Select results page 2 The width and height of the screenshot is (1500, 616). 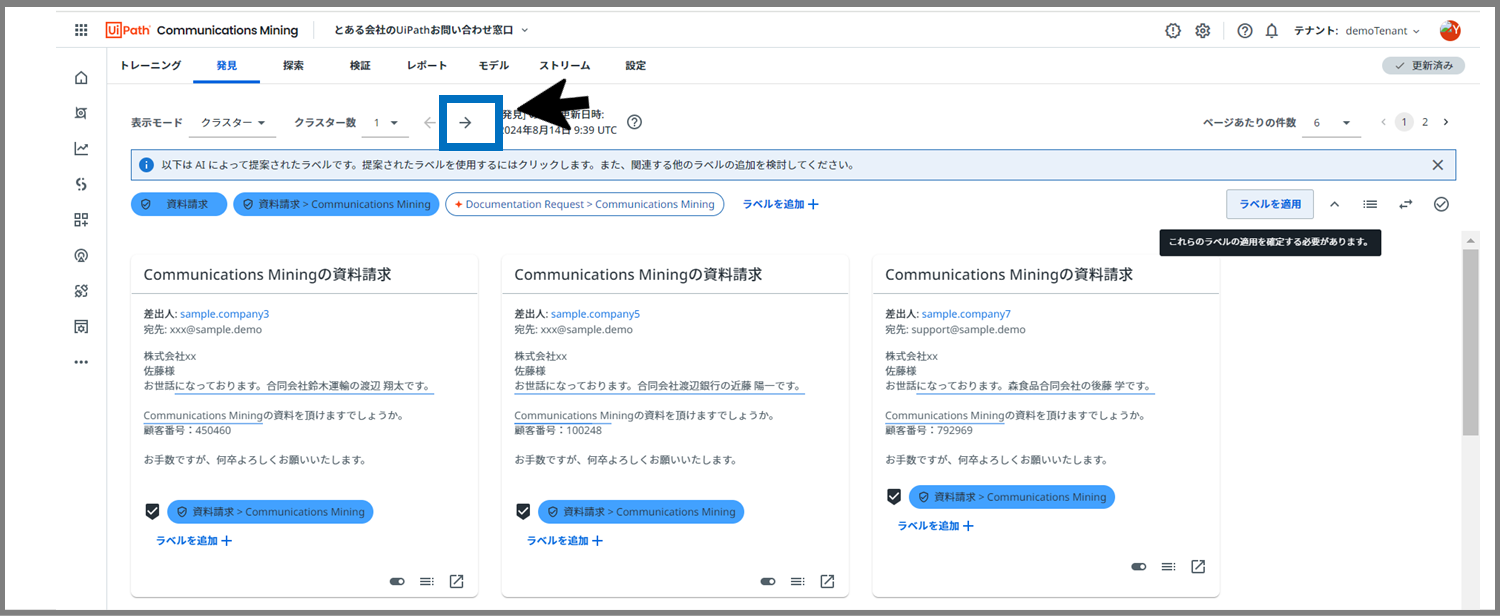coord(1425,122)
